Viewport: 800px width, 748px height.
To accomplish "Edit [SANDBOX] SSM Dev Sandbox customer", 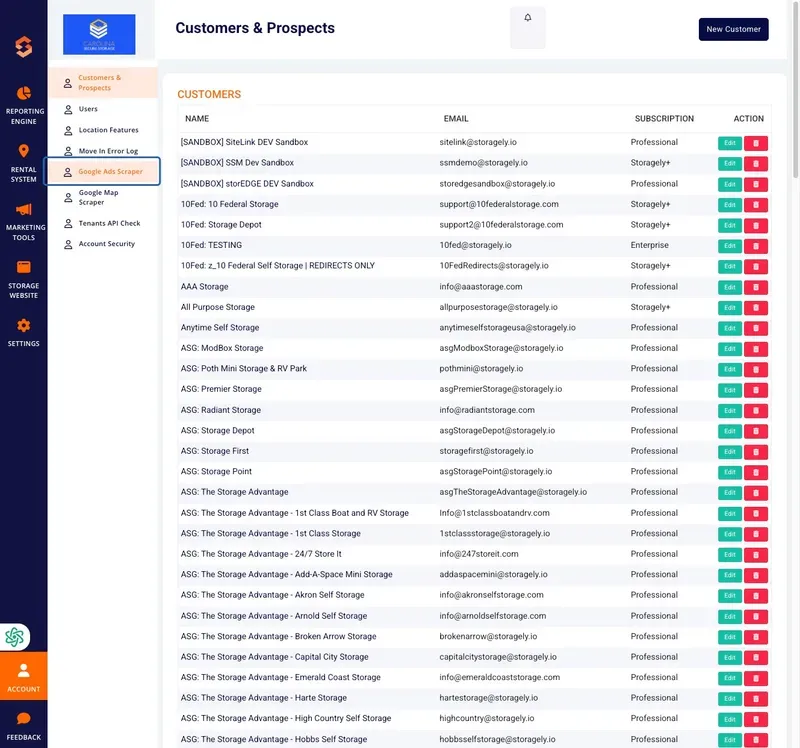I will pyautogui.click(x=730, y=163).
